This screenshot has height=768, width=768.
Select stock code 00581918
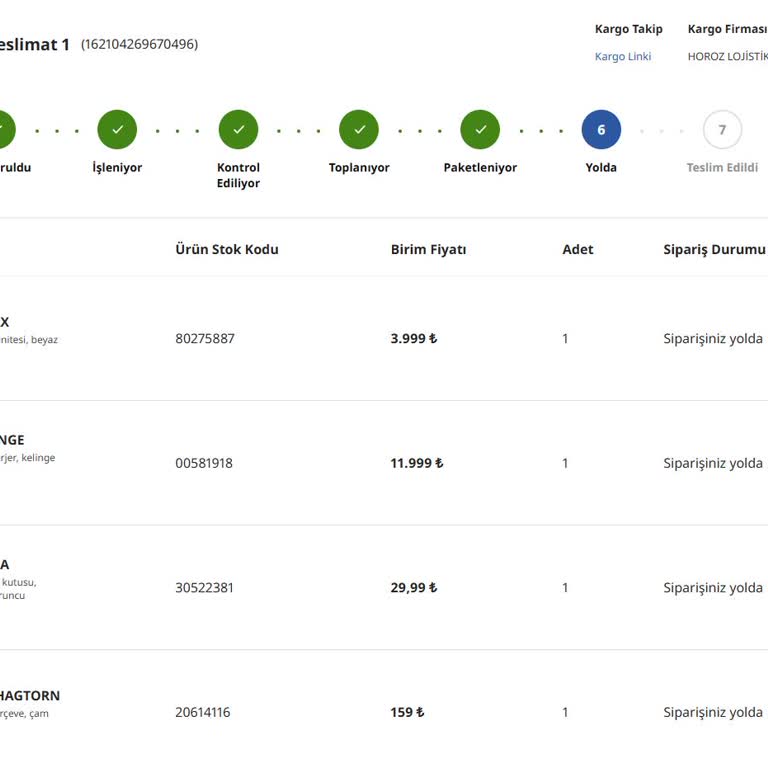204,463
